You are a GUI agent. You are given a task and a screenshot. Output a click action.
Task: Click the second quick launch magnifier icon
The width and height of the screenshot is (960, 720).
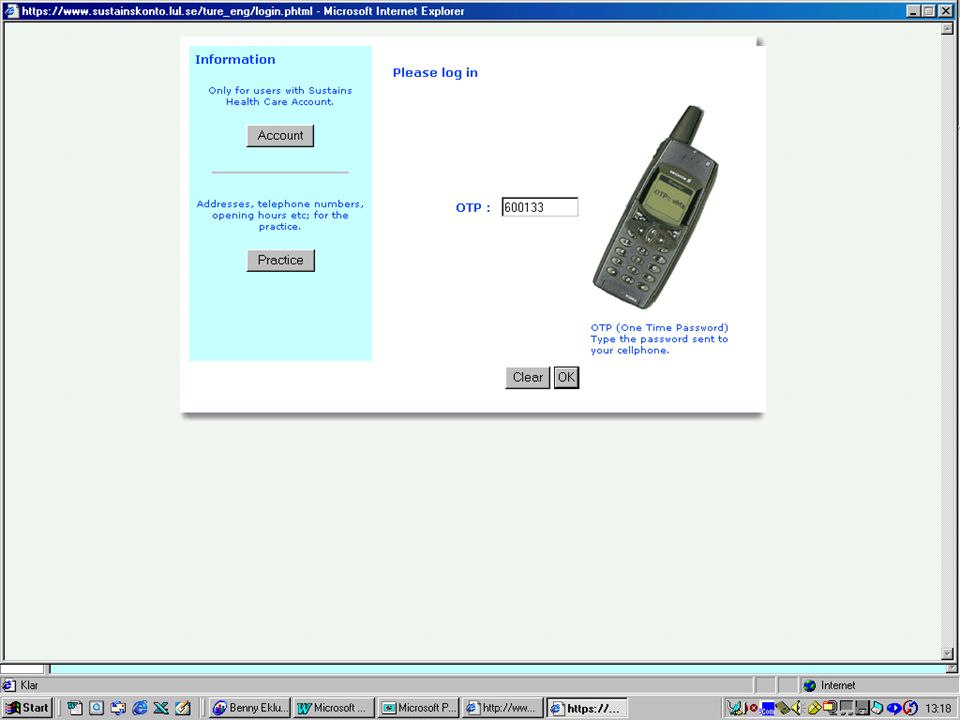coord(97,708)
